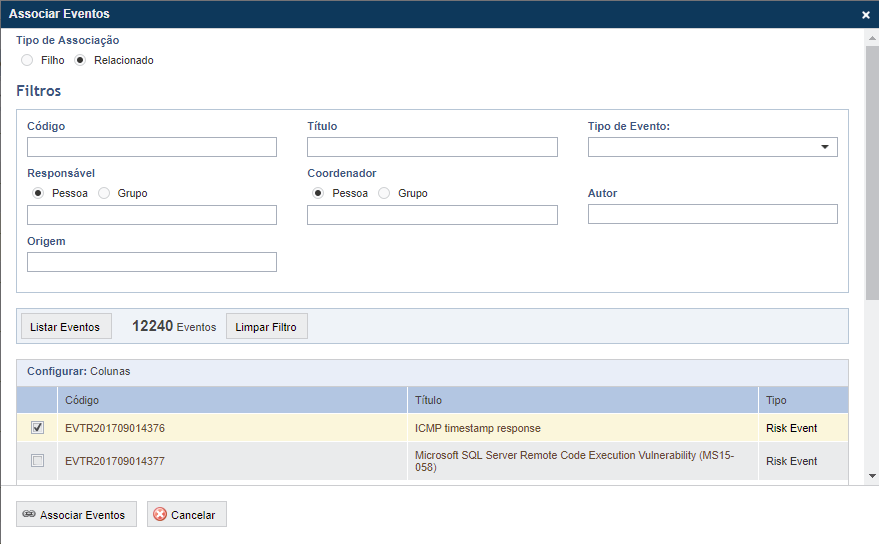Open the Colunas configuration link
Screen dimensions: 879x544
(x=110, y=371)
